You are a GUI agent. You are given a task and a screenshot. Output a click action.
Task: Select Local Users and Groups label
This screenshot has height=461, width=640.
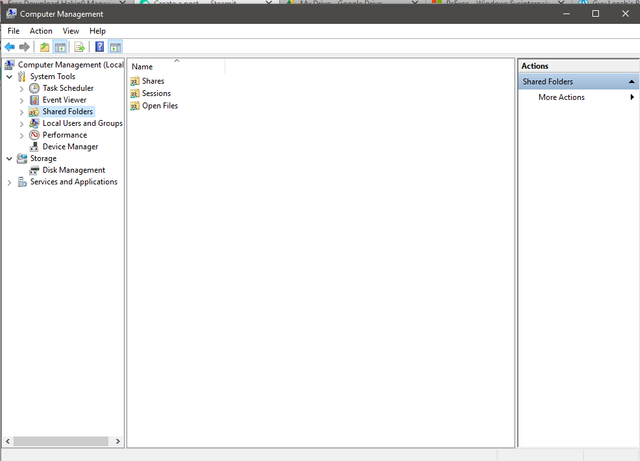[82, 123]
